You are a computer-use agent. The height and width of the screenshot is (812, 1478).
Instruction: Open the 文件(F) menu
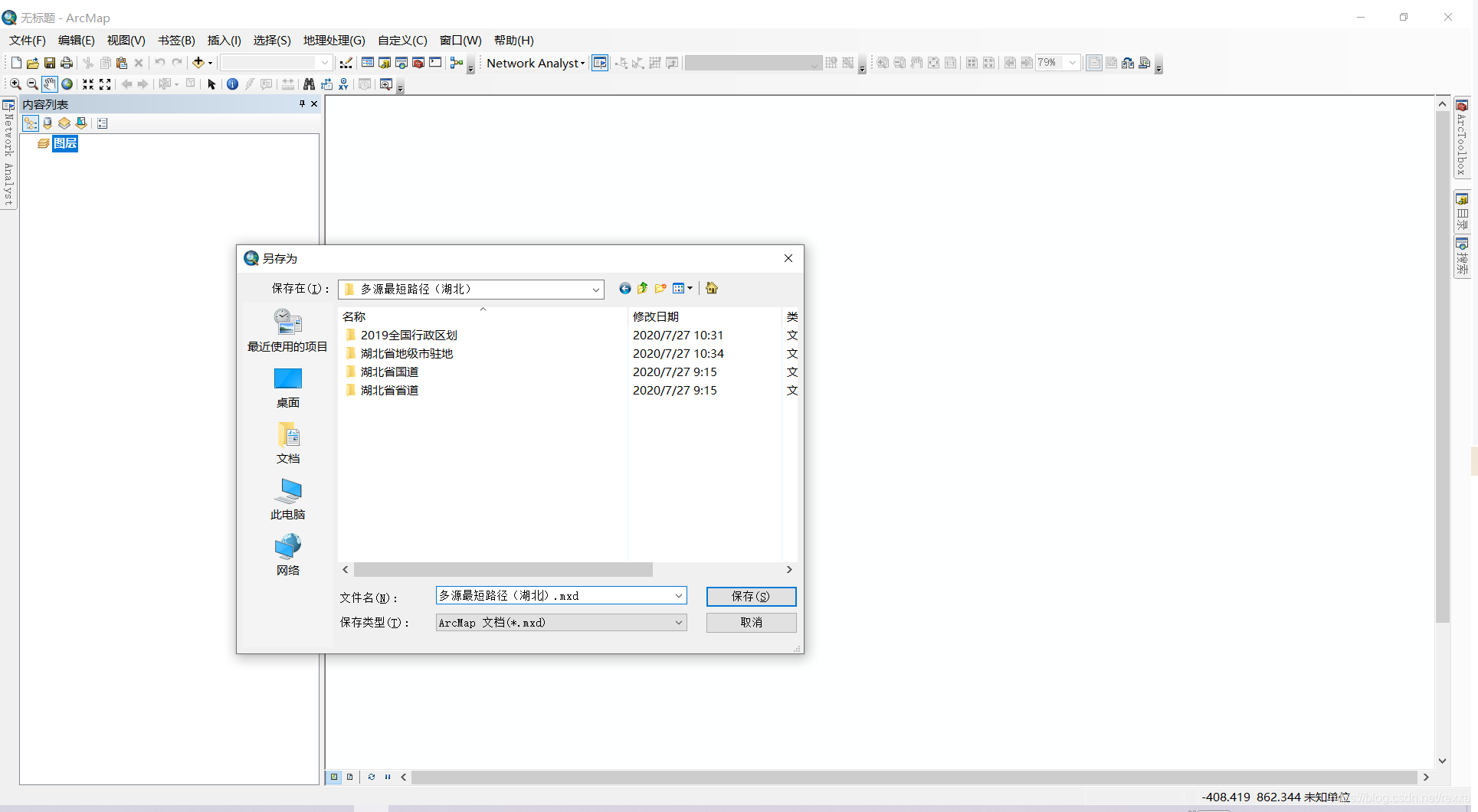click(x=28, y=41)
